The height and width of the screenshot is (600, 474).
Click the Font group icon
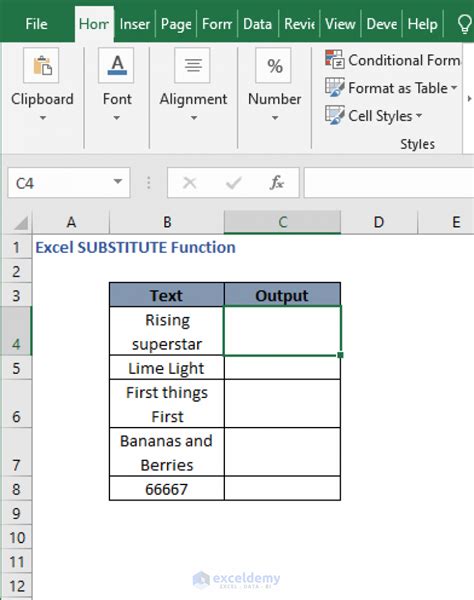pos(116,65)
